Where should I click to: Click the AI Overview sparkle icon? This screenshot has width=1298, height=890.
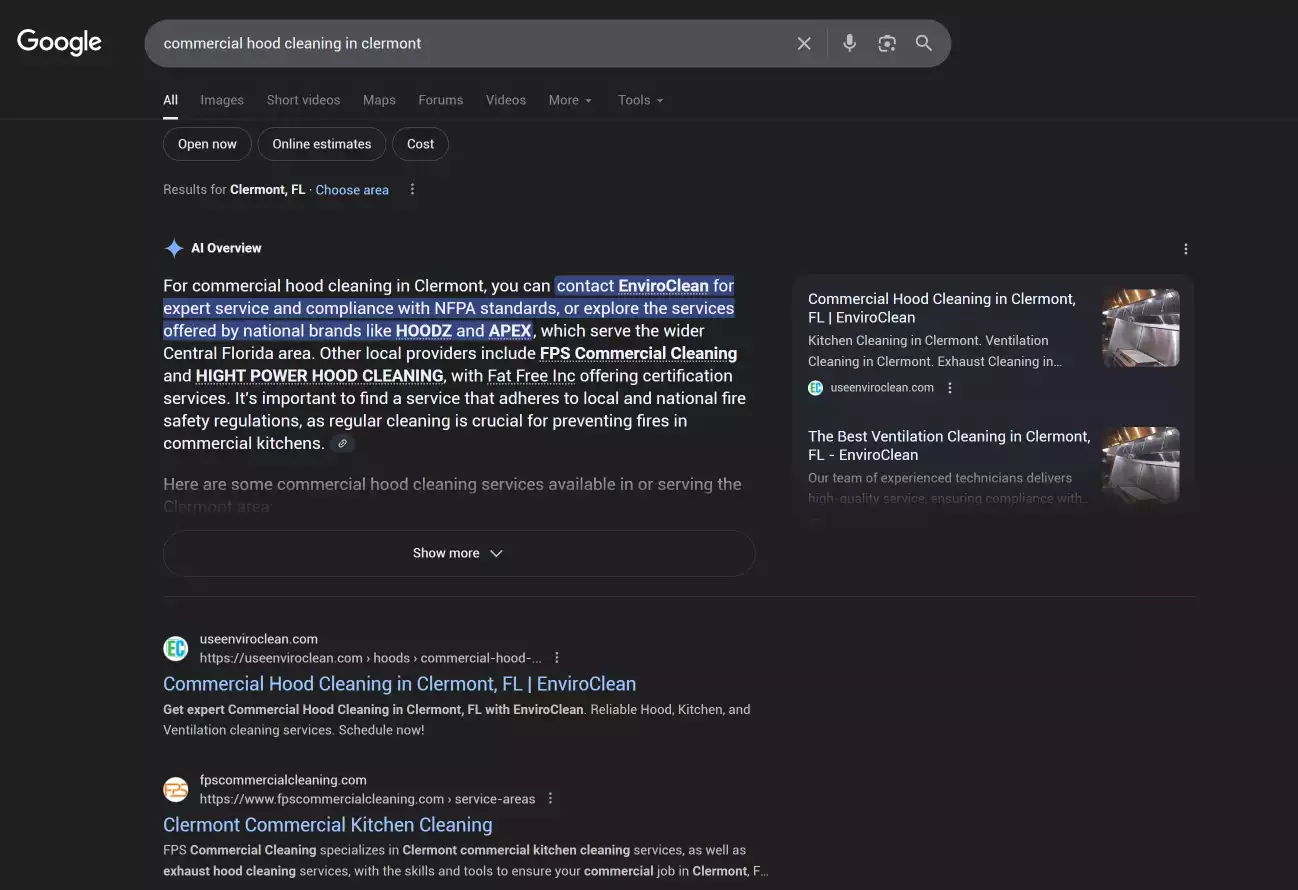point(174,248)
